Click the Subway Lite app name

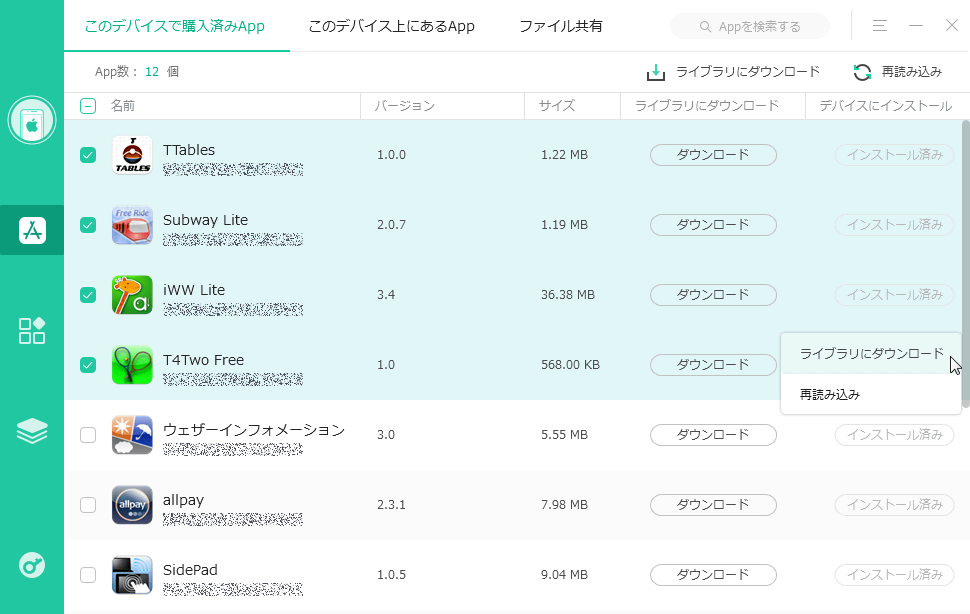(205, 220)
